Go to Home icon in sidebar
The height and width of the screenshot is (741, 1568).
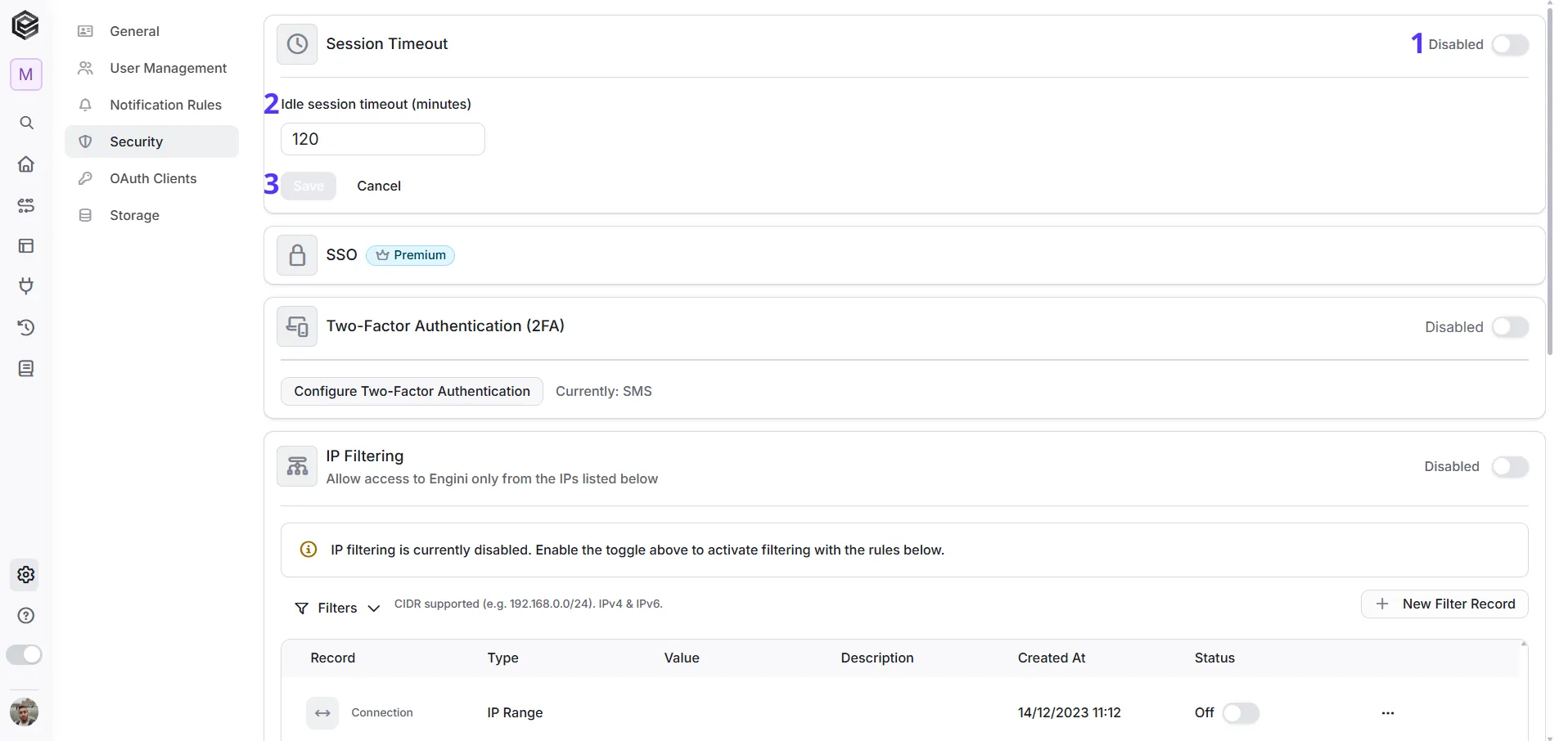point(26,164)
